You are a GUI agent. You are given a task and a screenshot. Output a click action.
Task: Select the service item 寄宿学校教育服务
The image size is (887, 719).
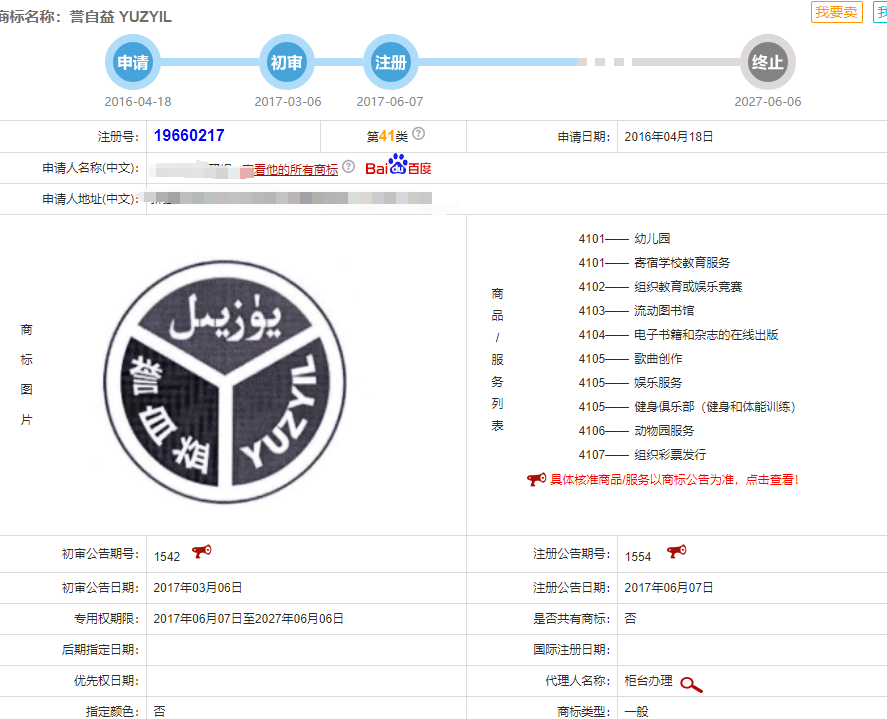(x=682, y=262)
